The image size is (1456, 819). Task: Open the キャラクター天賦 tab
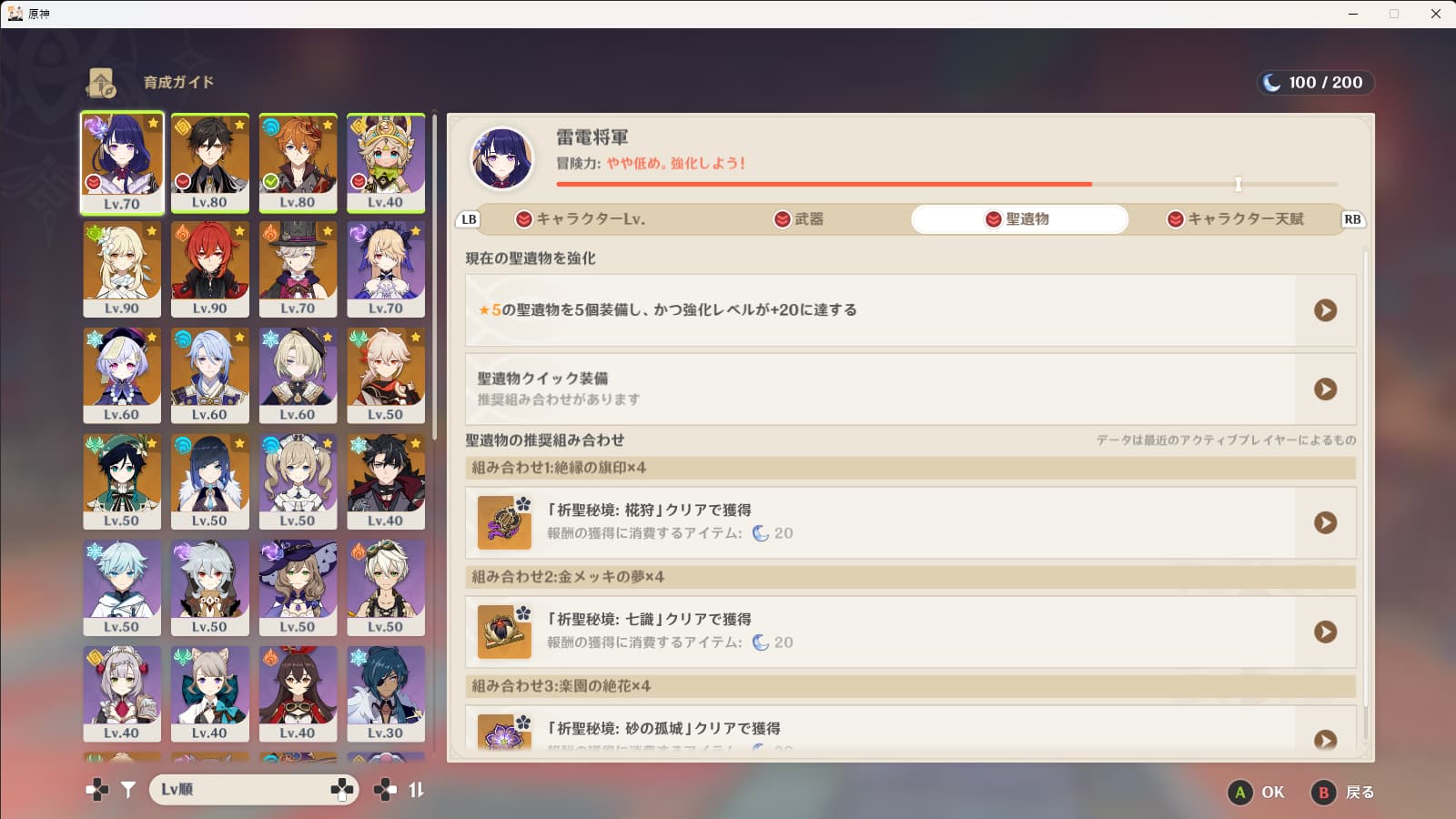coord(1235,219)
